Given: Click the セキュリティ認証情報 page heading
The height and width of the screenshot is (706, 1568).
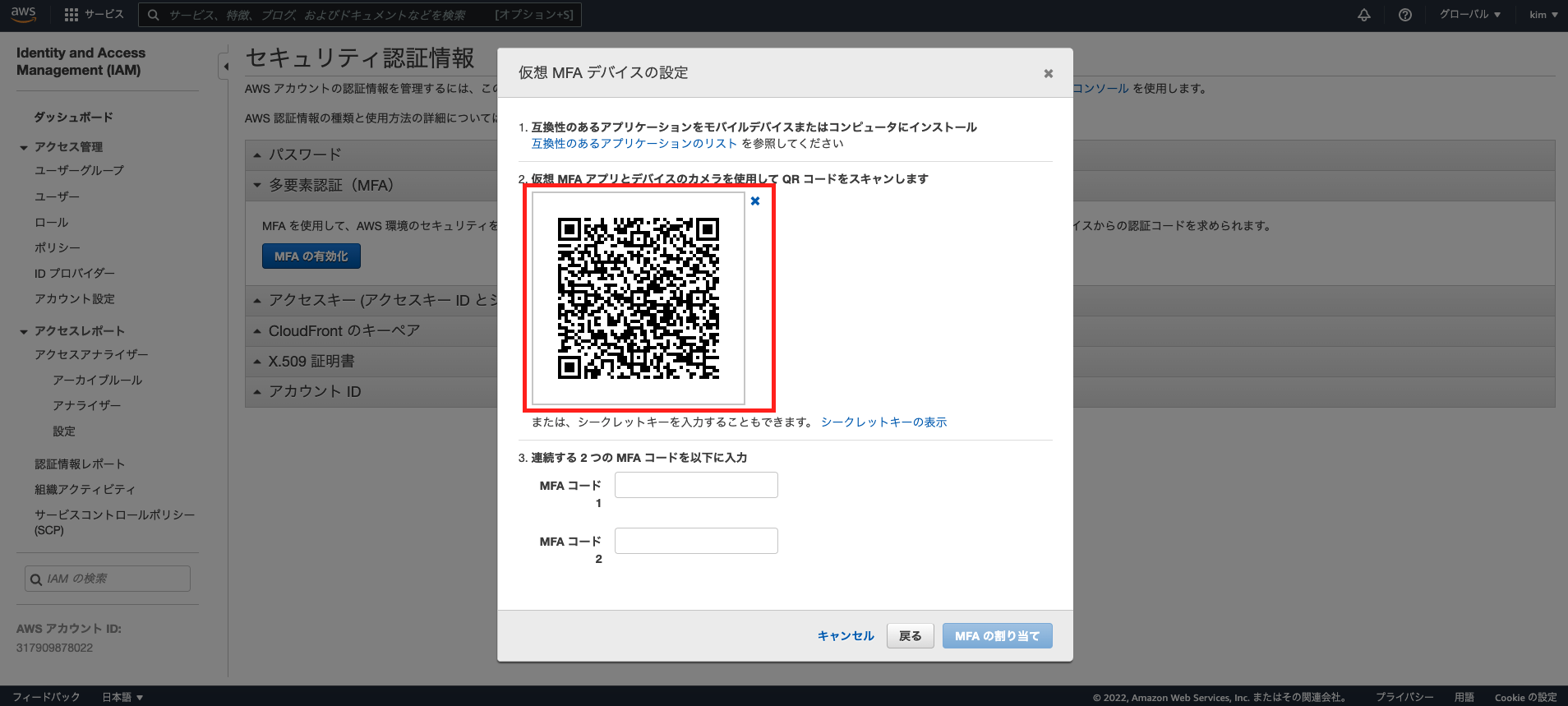Looking at the screenshot, I should click(360, 58).
